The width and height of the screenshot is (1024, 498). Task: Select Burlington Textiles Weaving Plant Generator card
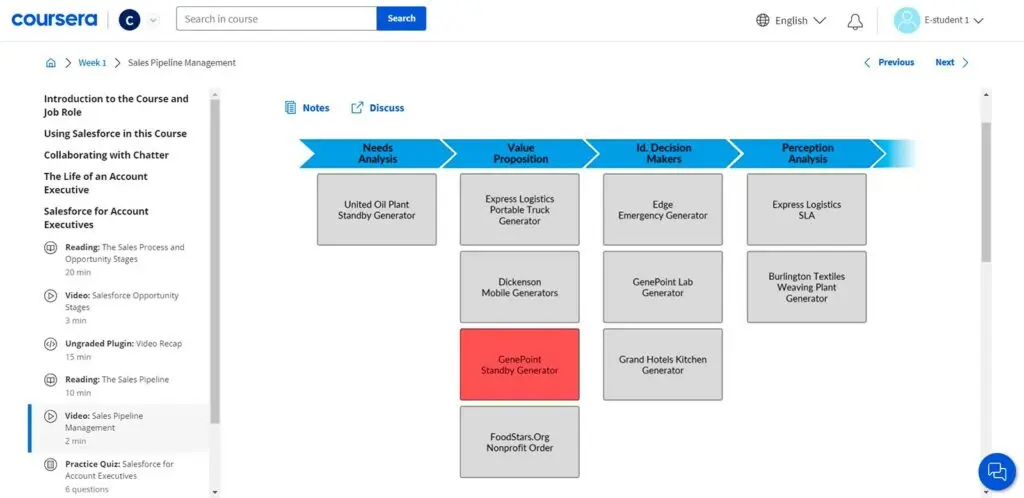(x=807, y=287)
